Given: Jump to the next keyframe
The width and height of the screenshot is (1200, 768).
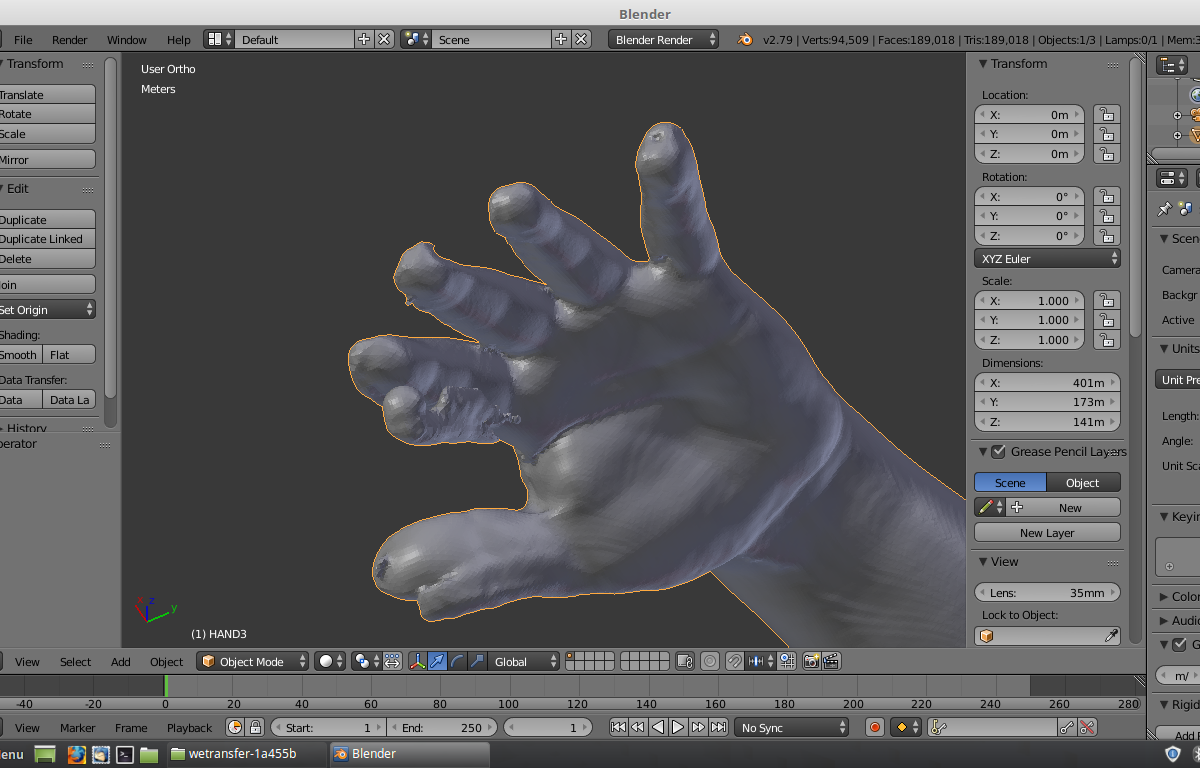Looking at the screenshot, I should tap(698, 727).
